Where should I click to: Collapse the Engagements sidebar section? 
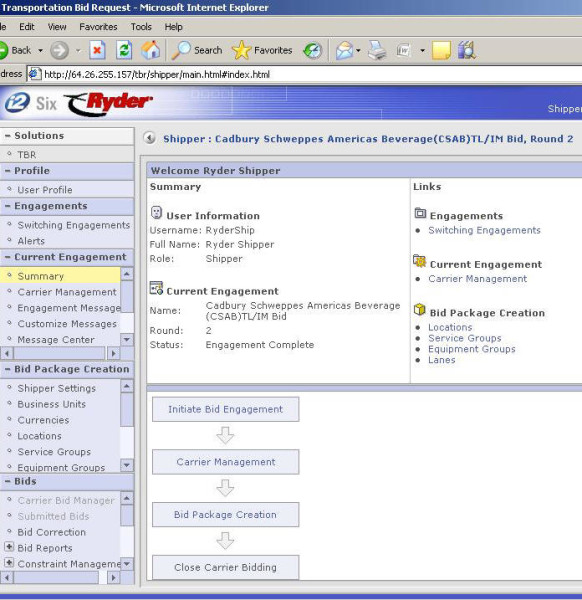tap(8, 206)
